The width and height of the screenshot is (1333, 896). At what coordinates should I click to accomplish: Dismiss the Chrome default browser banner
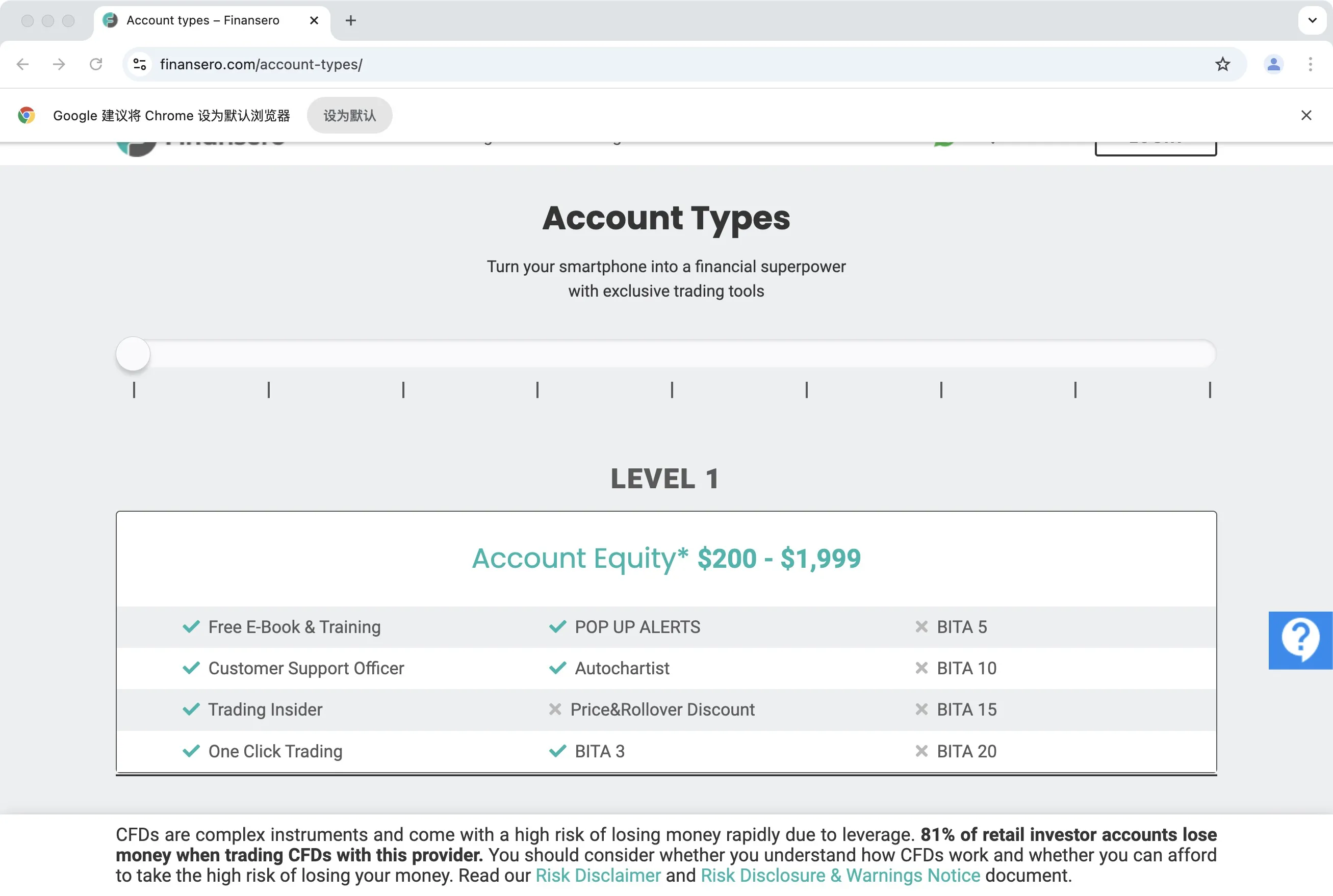tap(1306, 115)
